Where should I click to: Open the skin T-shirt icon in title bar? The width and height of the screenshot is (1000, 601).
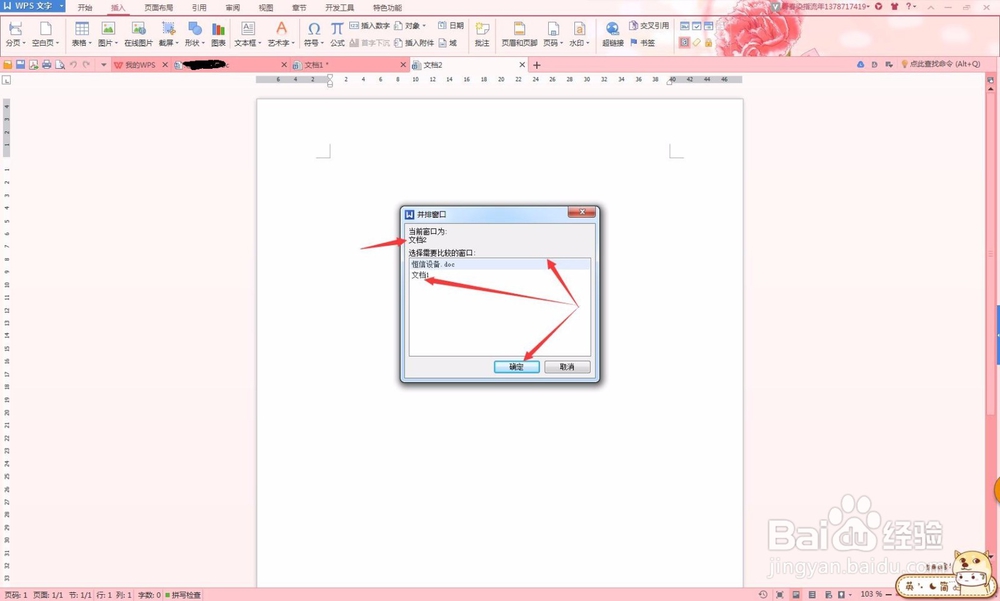click(894, 6)
